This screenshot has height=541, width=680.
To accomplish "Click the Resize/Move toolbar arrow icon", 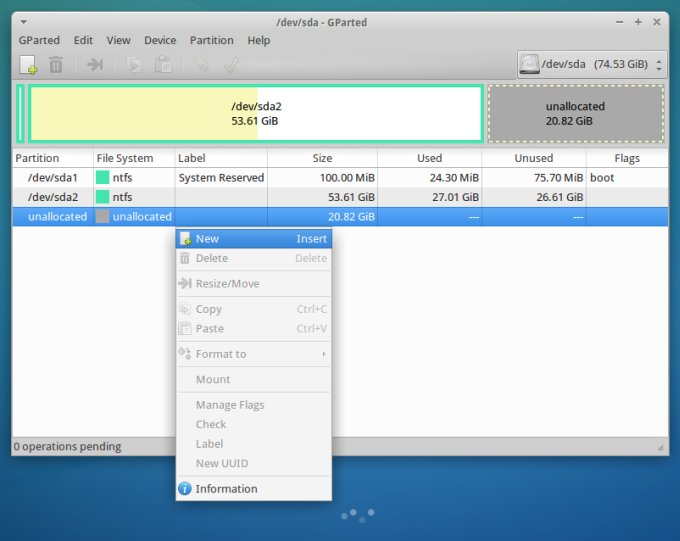I will click(x=95, y=65).
